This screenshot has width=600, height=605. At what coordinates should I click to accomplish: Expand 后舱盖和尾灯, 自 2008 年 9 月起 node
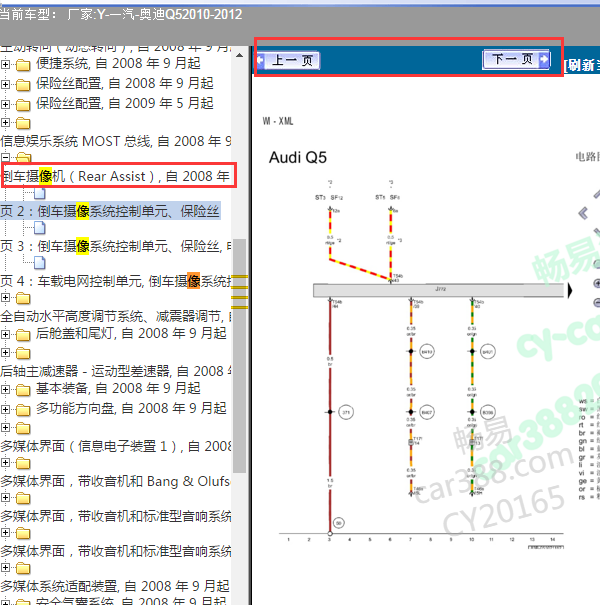coord(5,334)
